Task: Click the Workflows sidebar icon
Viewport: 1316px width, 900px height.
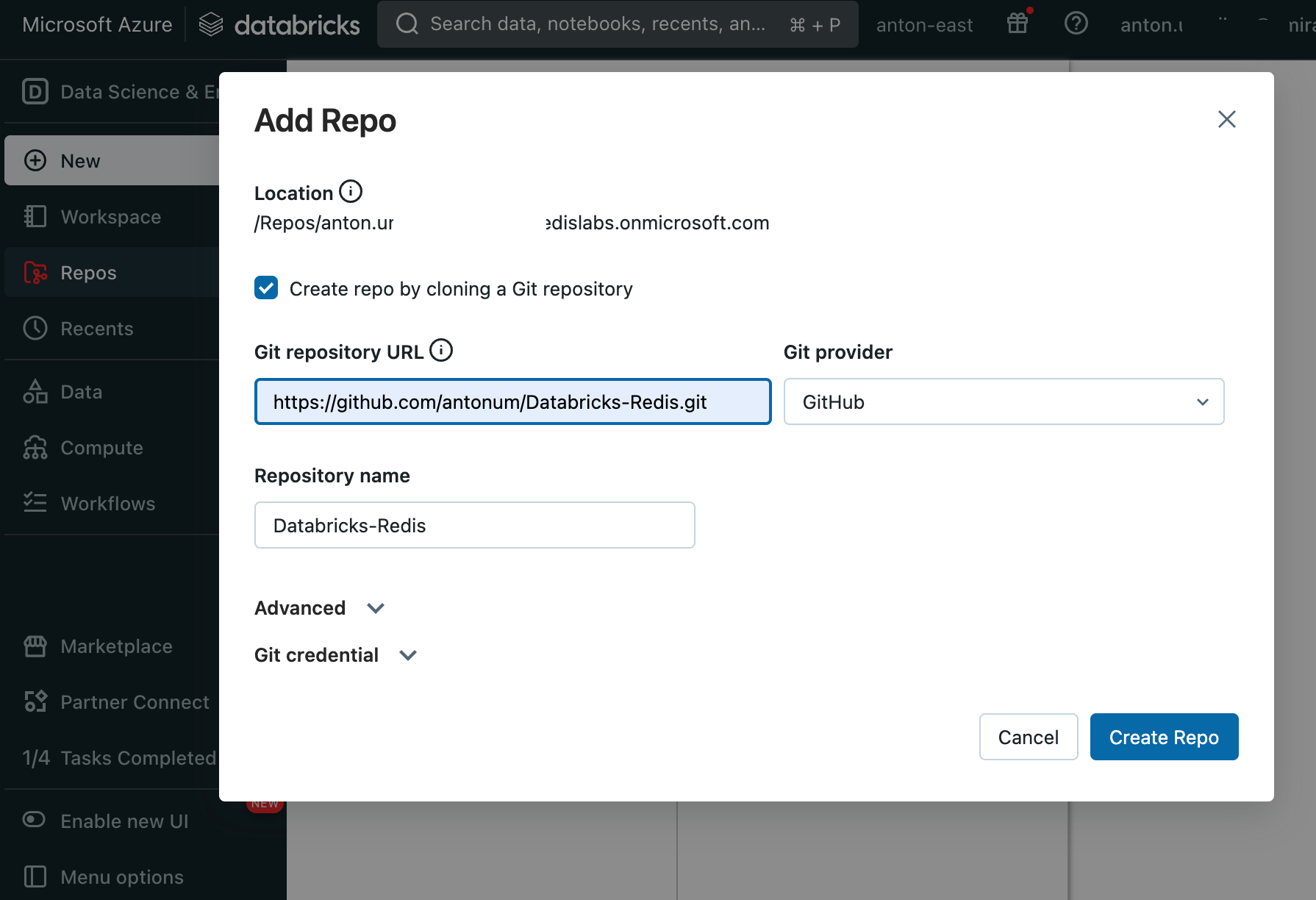Action: click(x=35, y=503)
